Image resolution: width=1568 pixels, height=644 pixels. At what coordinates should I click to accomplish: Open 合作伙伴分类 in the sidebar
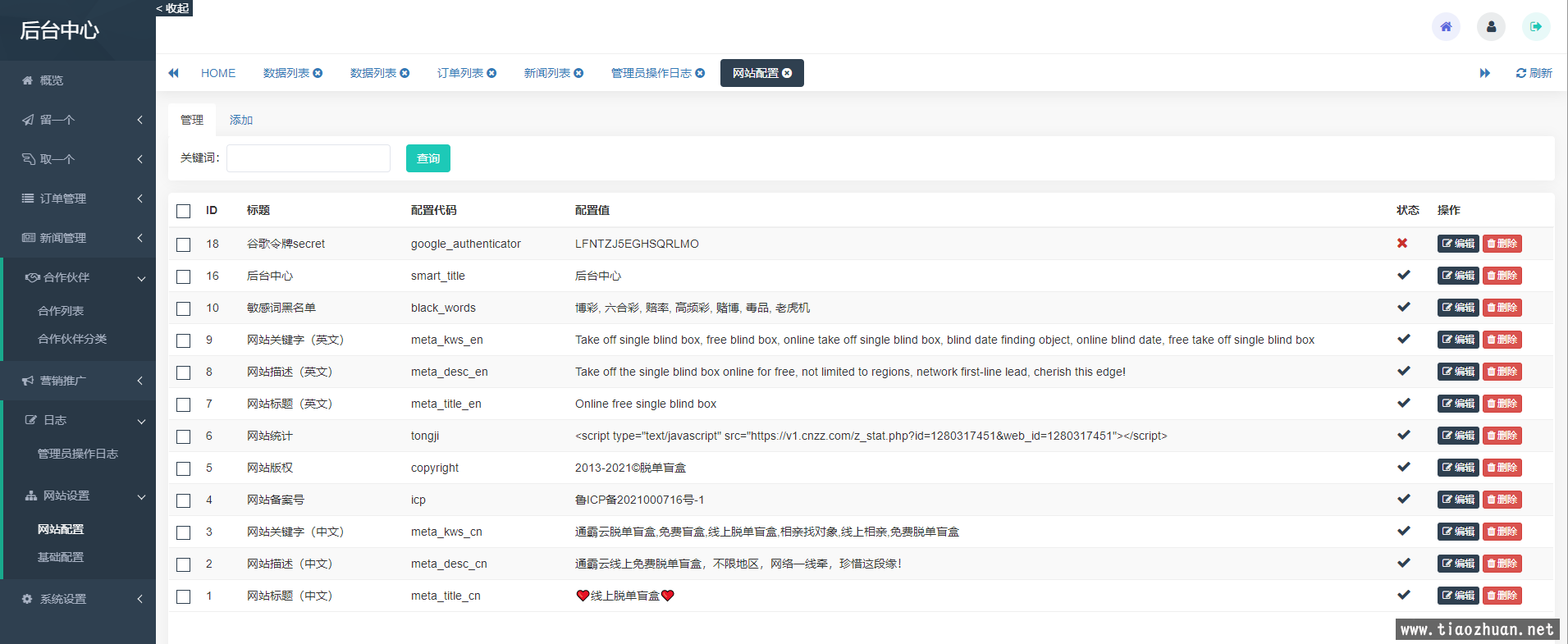coord(72,339)
